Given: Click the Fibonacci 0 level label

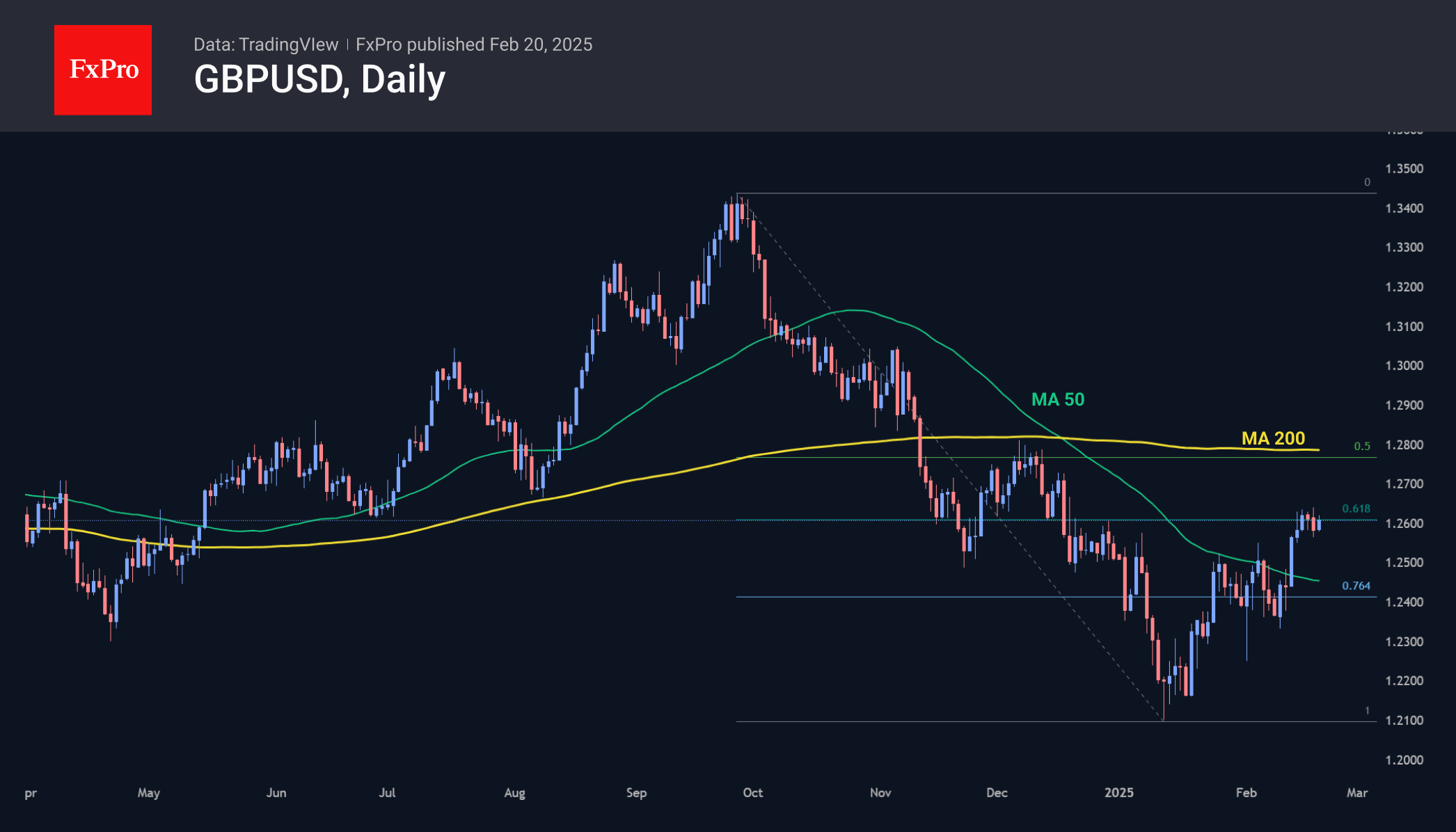Looking at the screenshot, I should (1367, 182).
